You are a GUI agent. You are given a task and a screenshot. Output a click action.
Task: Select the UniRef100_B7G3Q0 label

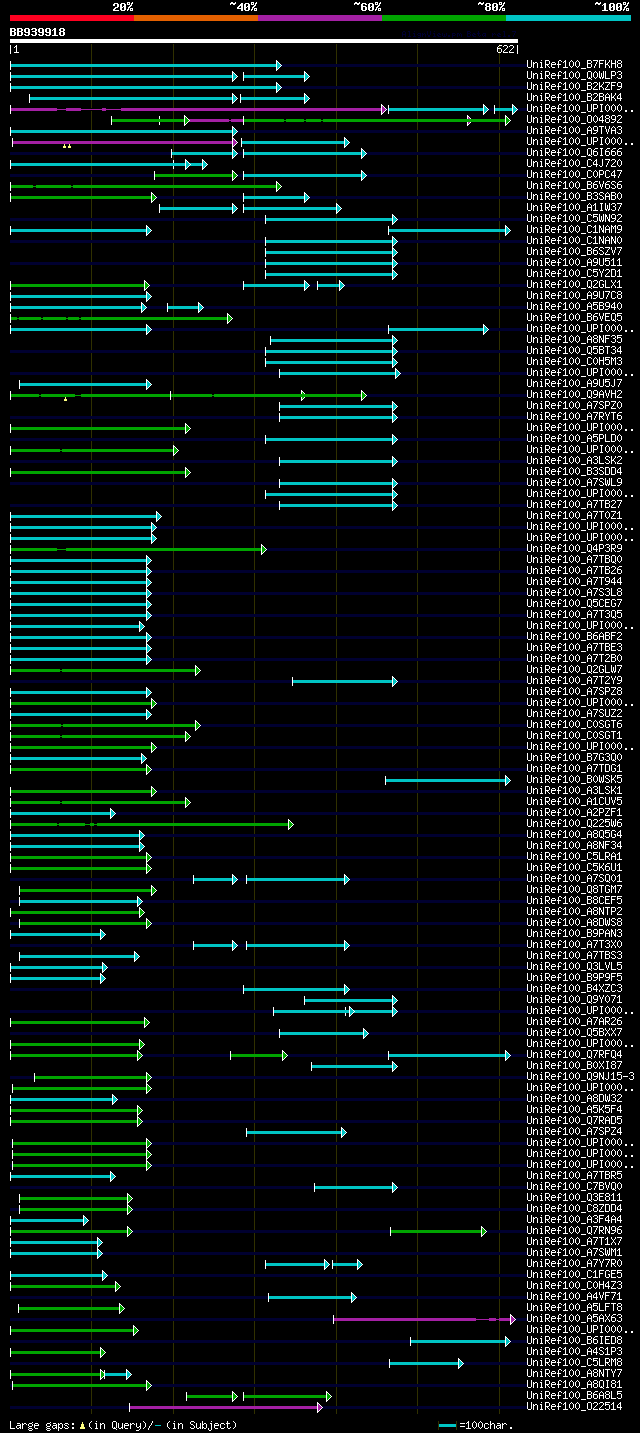coord(574,758)
